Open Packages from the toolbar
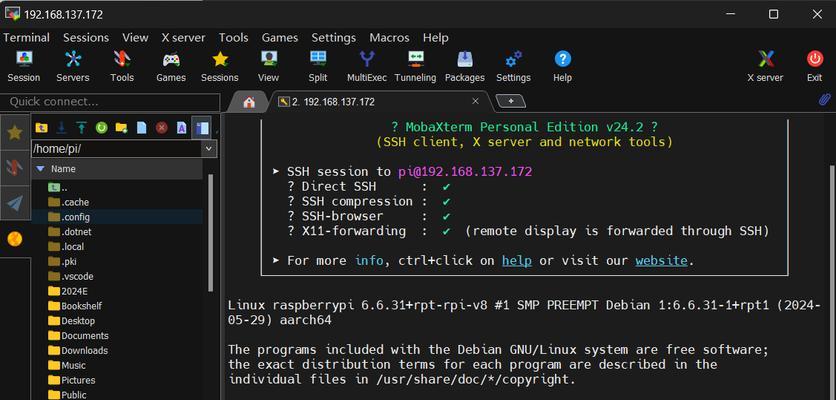This screenshot has width=836, height=400. click(x=465, y=66)
